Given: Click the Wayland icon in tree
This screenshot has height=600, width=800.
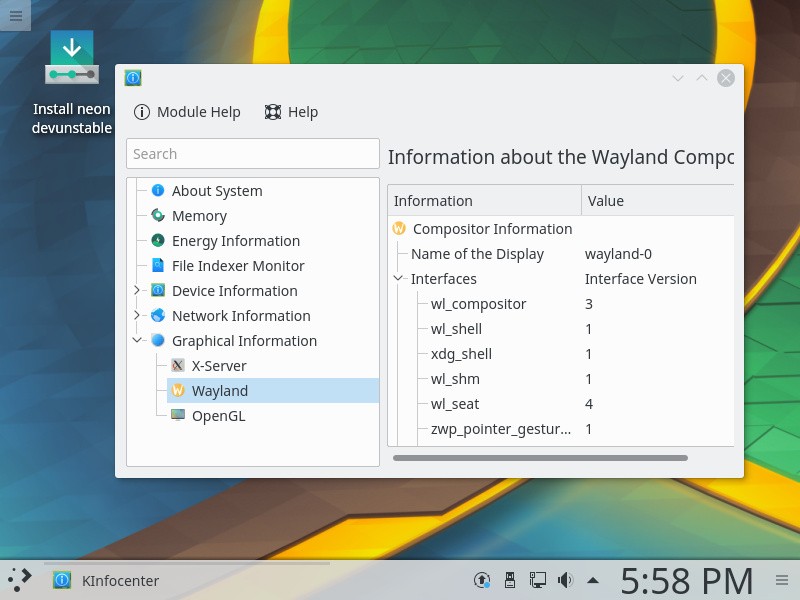Looking at the screenshot, I should [178, 391].
